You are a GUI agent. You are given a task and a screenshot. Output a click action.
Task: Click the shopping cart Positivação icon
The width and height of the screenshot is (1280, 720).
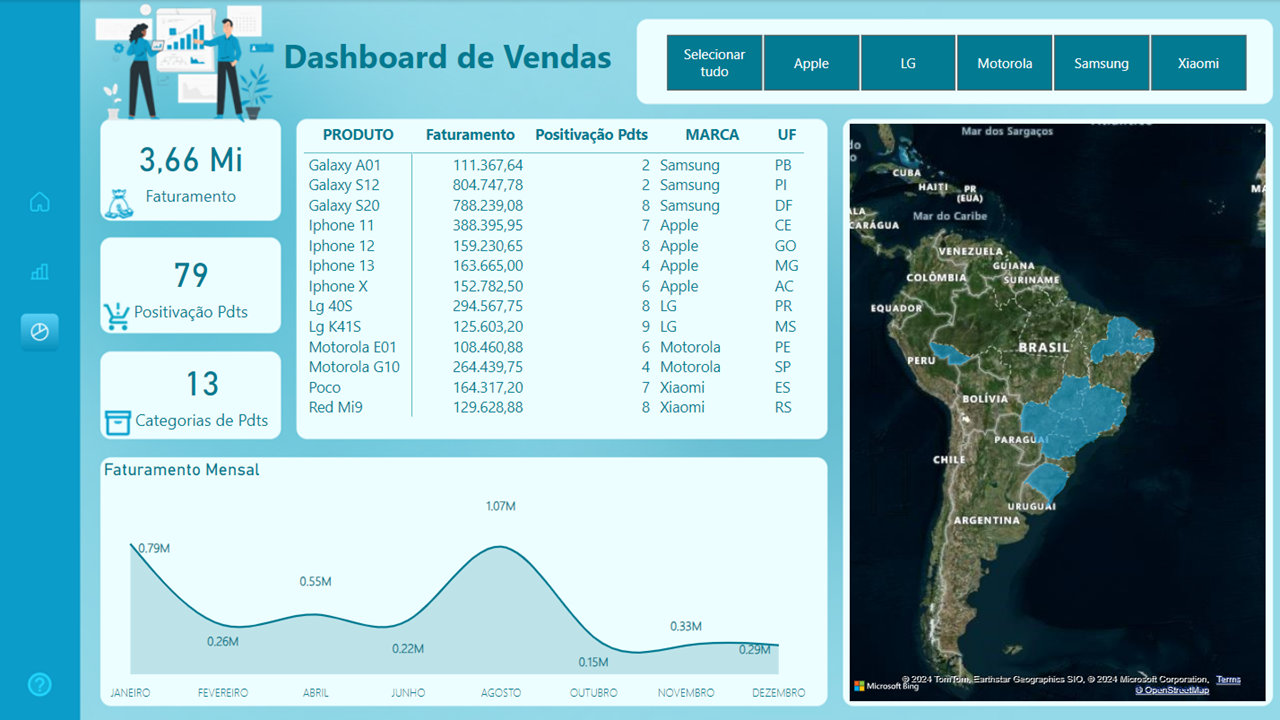click(x=116, y=316)
